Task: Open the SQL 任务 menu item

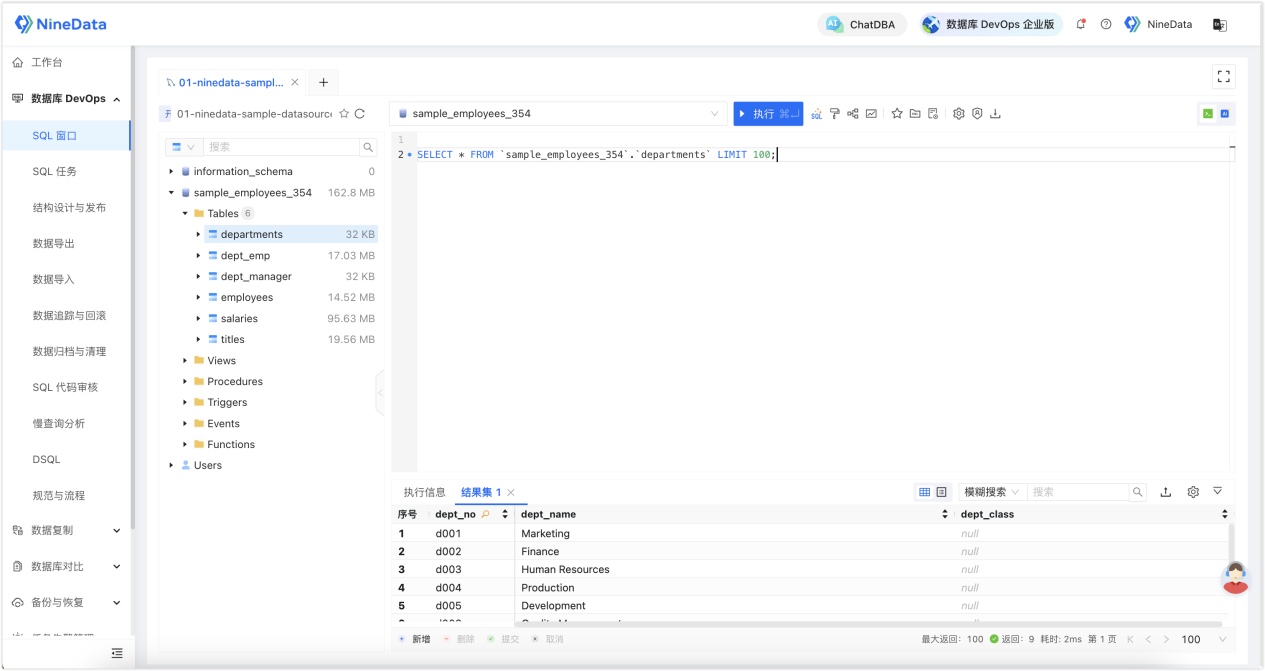Action: pyautogui.click(x=55, y=172)
